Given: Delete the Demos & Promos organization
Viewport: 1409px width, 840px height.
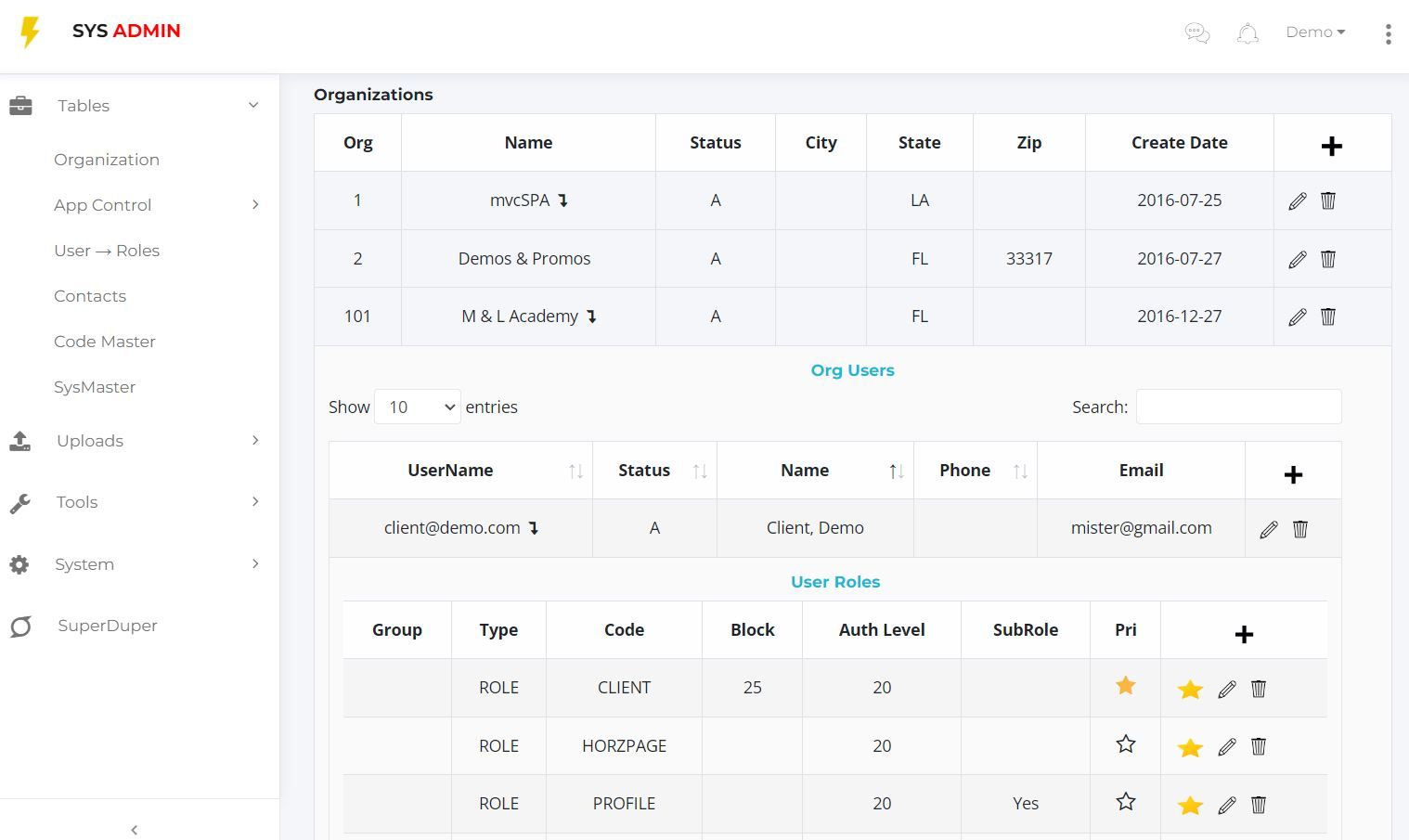Looking at the screenshot, I should [1328, 259].
